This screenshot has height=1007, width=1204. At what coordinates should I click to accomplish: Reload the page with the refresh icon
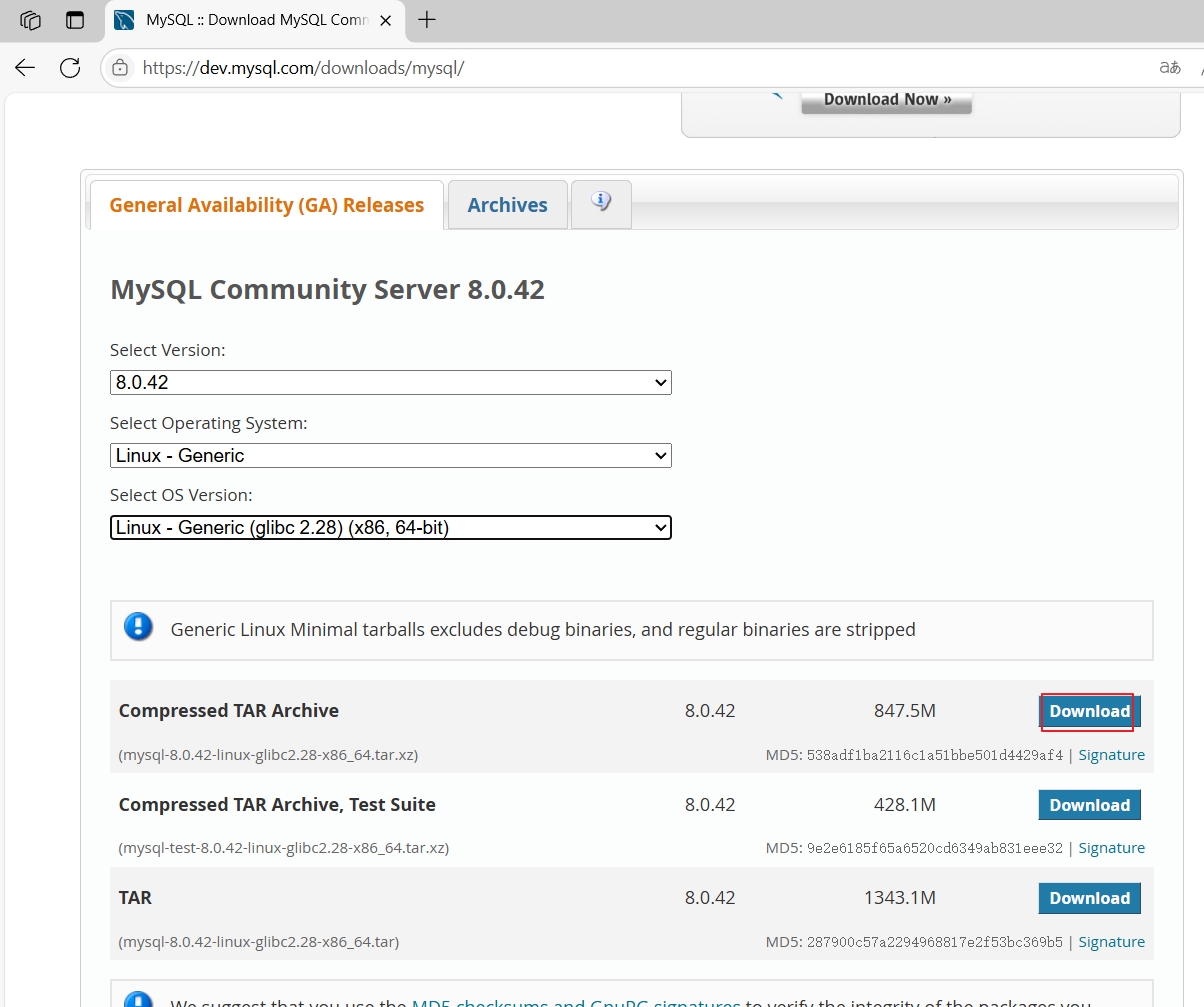[70, 68]
